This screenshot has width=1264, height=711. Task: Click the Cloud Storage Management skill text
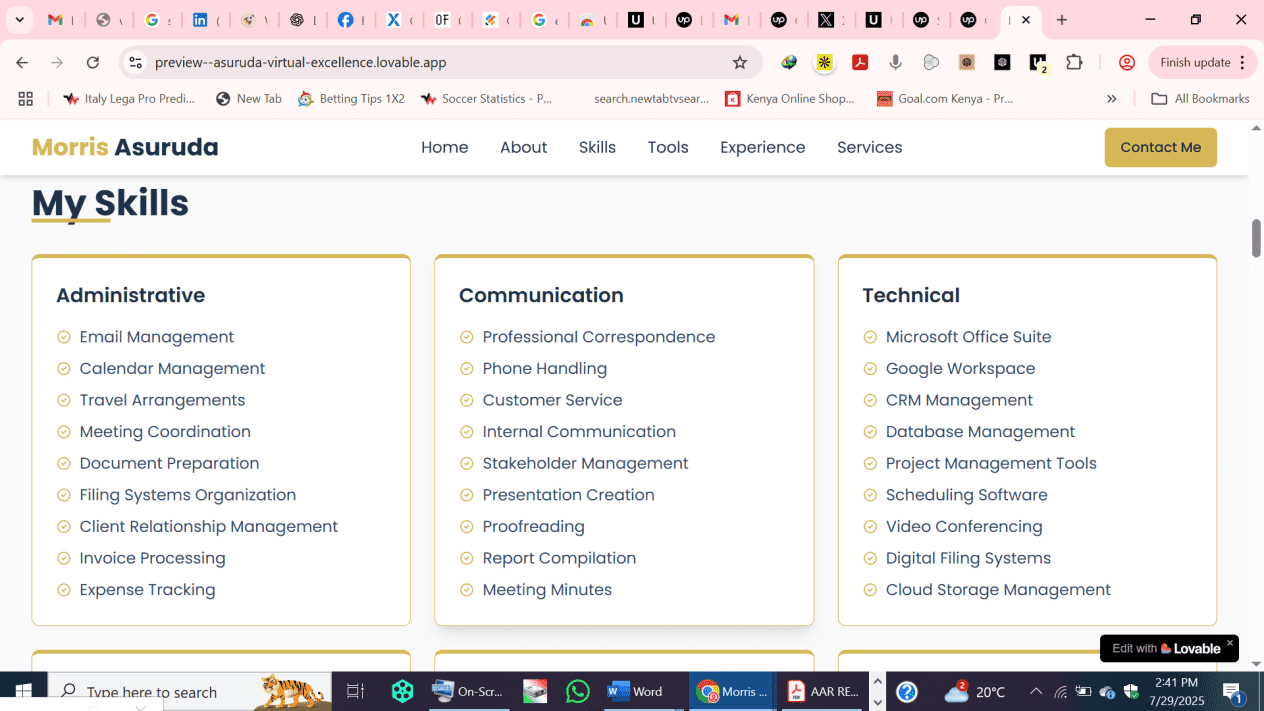(998, 590)
